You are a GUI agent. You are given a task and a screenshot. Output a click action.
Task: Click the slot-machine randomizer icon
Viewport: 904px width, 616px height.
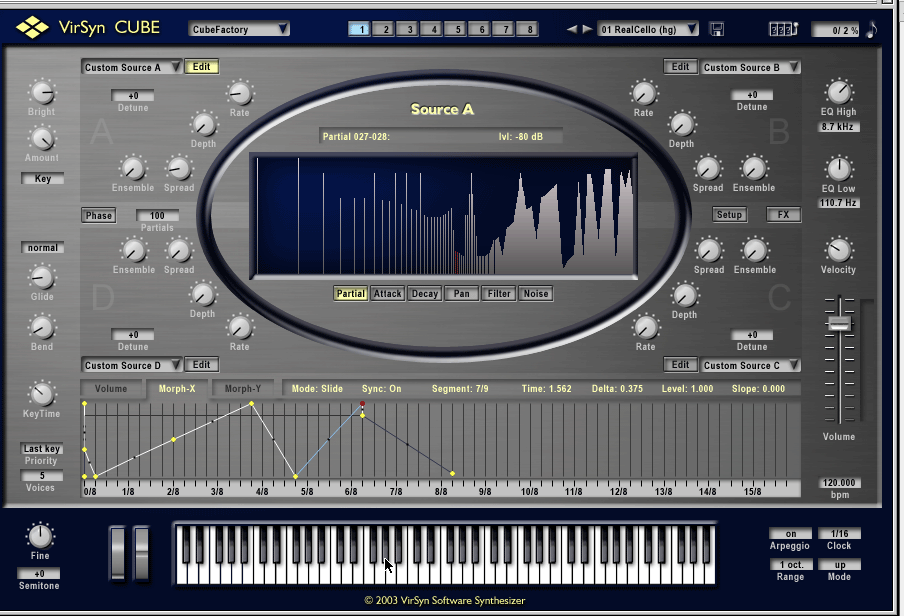pyautogui.click(x=784, y=29)
